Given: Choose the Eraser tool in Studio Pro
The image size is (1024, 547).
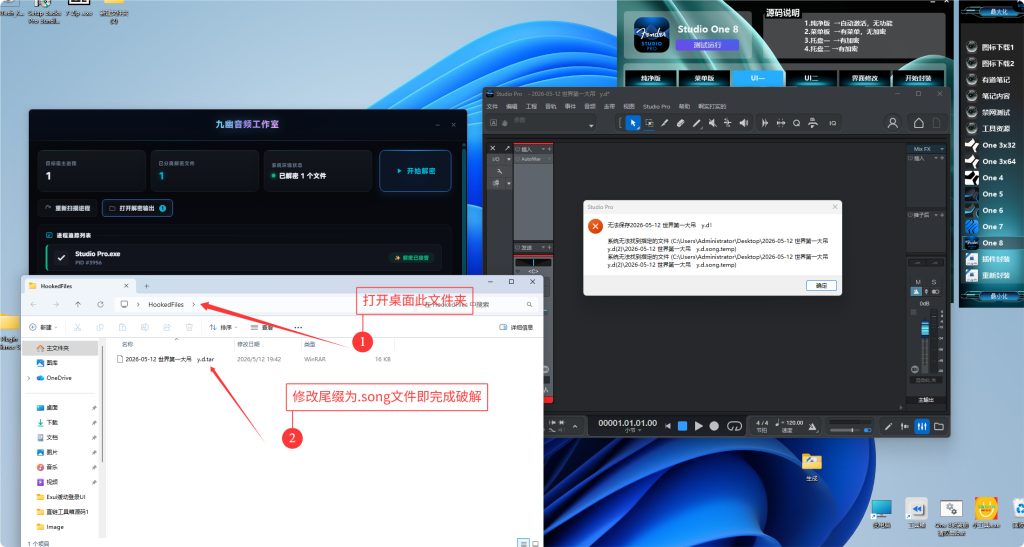Looking at the screenshot, I should click(680, 123).
